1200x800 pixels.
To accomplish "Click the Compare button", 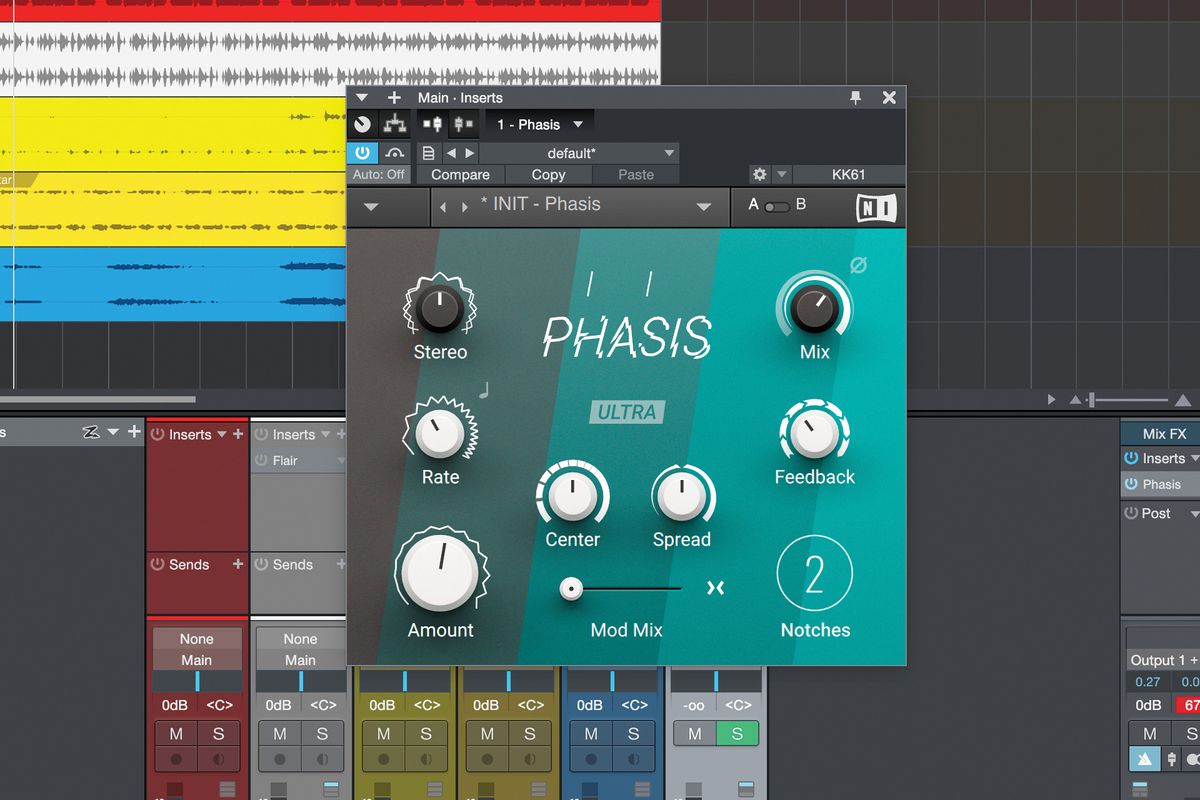I will 460,174.
